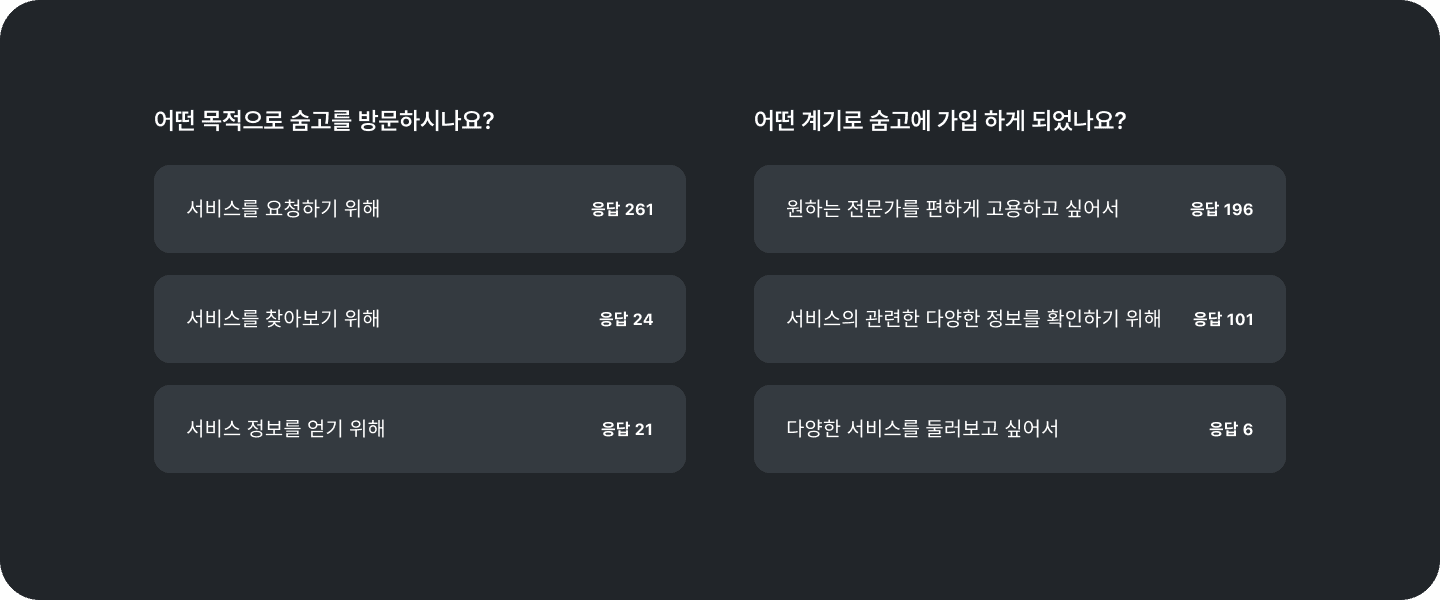The image size is (1440, 600).
Task: Open the '응답 6' response count
Action: (1230, 429)
